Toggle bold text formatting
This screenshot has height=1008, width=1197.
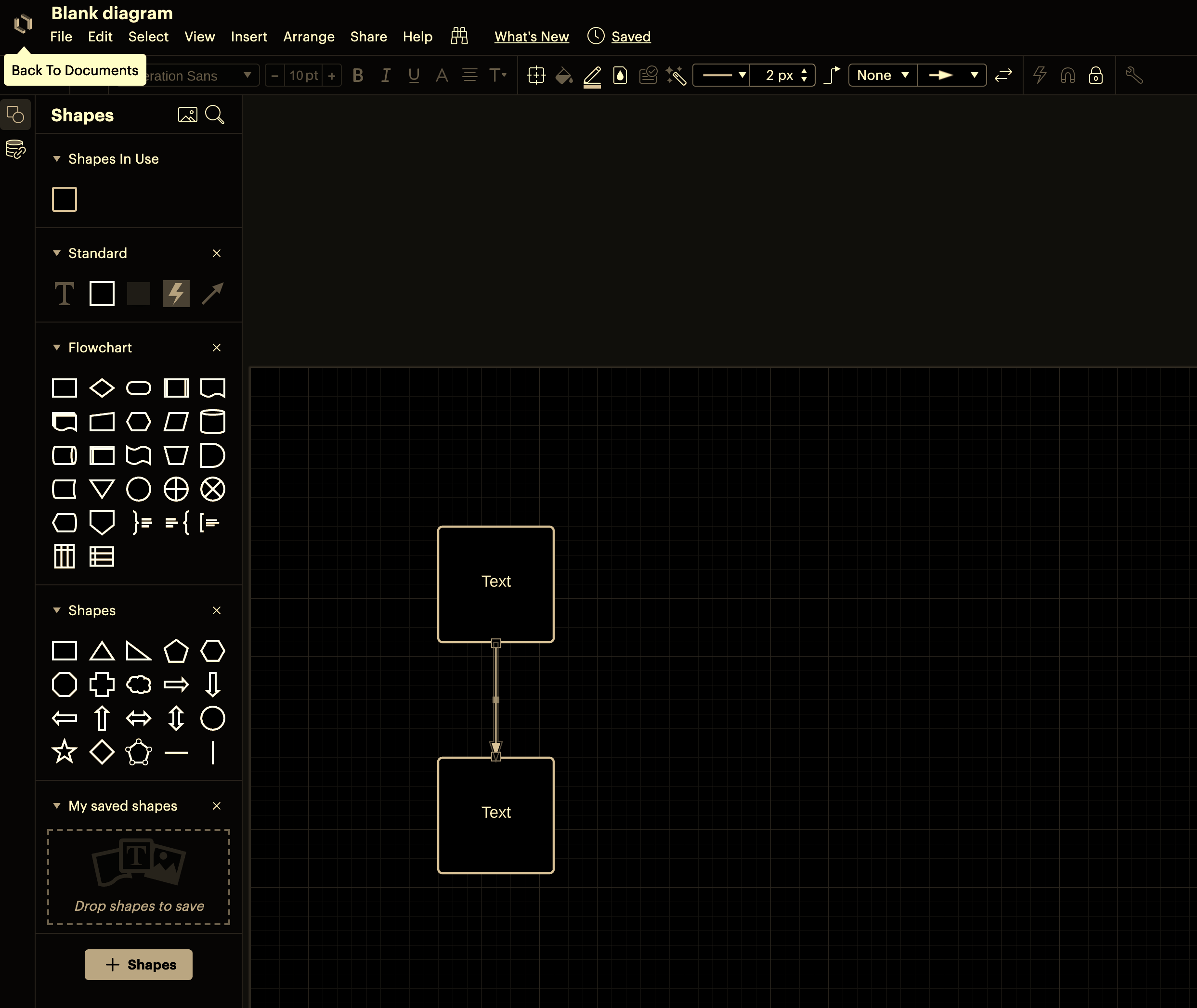357,75
